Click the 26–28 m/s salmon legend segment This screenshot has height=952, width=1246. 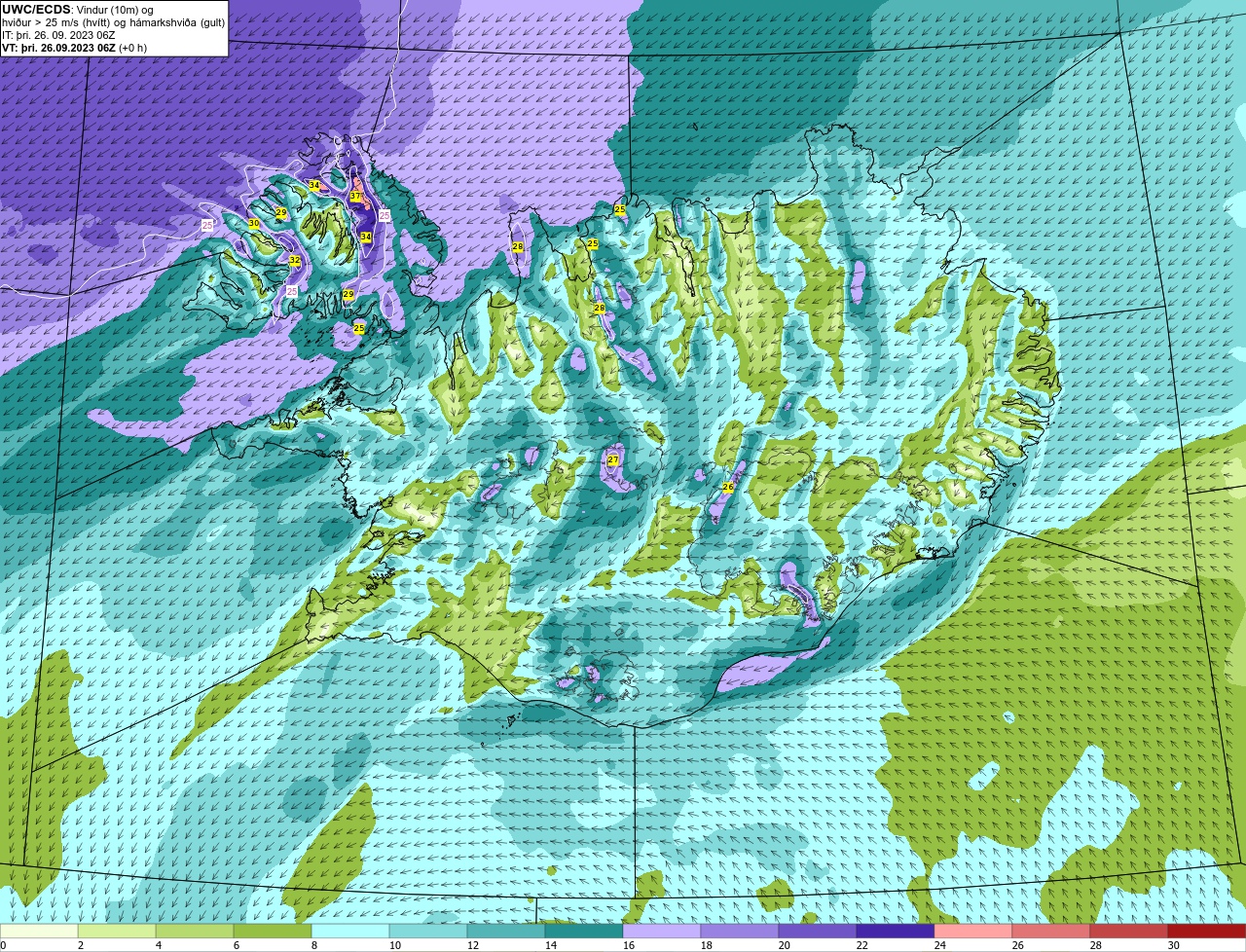coord(1051,931)
